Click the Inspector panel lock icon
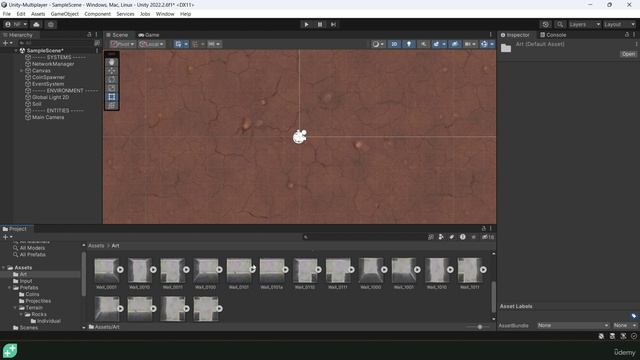The image size is (640, 360). [x=627, y=35]
